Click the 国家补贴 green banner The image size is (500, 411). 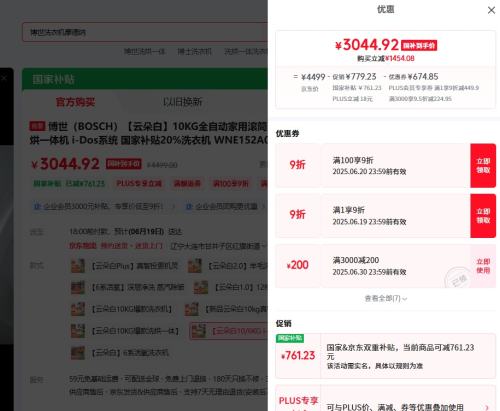tap(145, 79)
